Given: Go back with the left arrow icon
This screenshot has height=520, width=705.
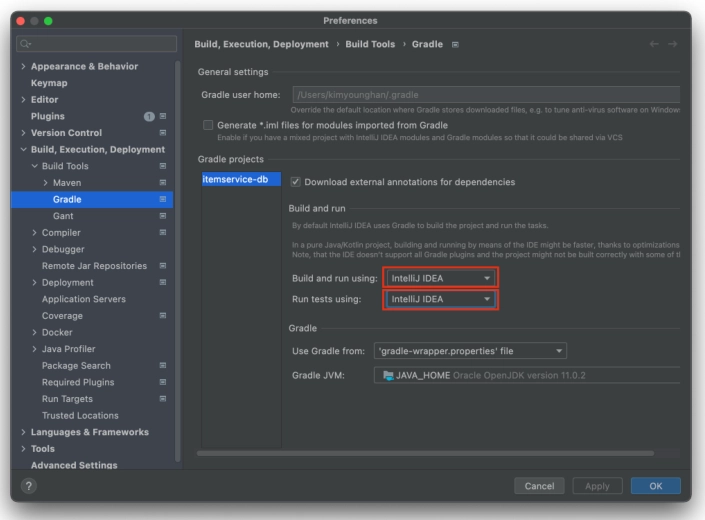Looking at the screenshot, I should pos(654,44).
